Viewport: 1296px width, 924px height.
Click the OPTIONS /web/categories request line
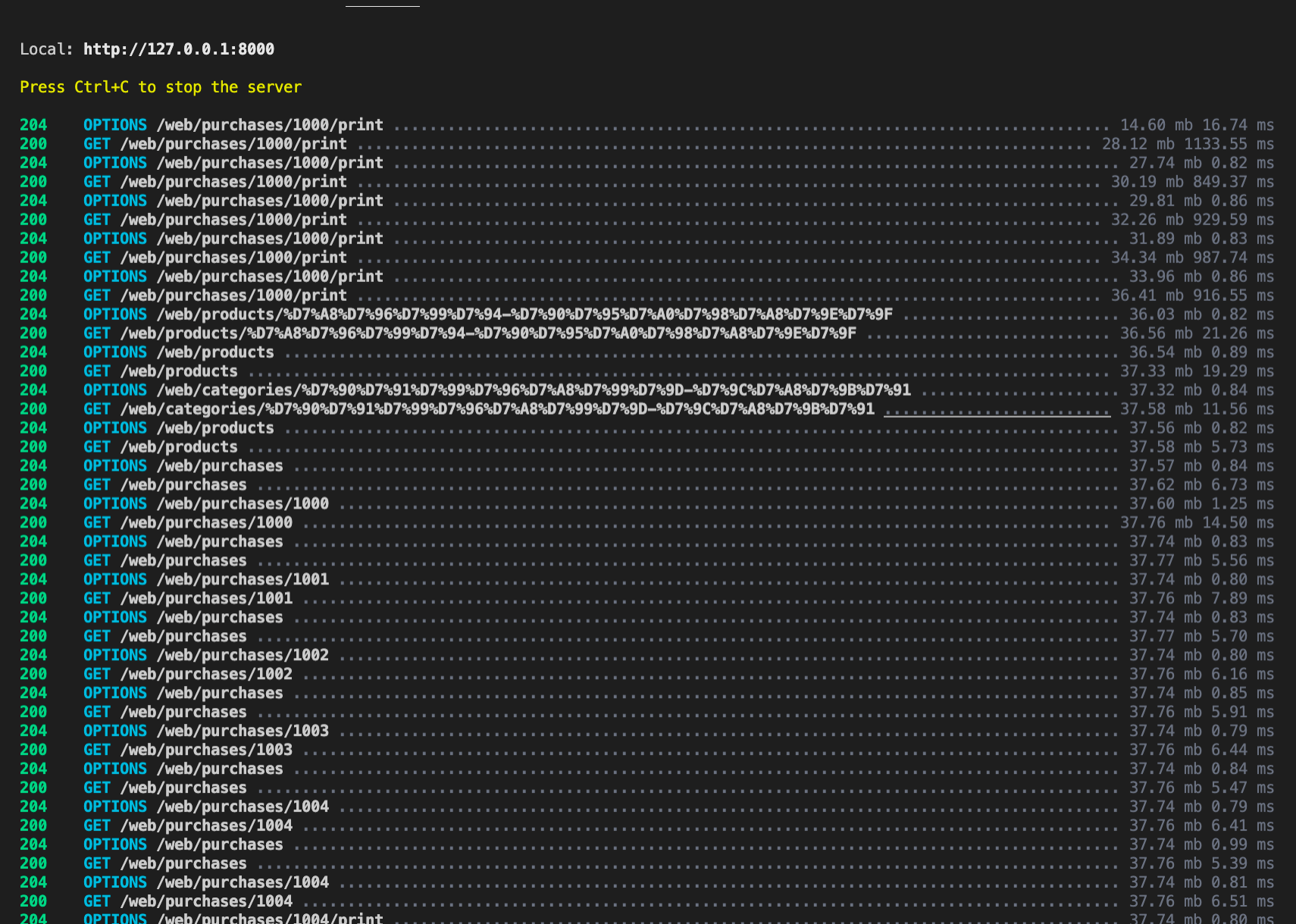click(531, 390)
